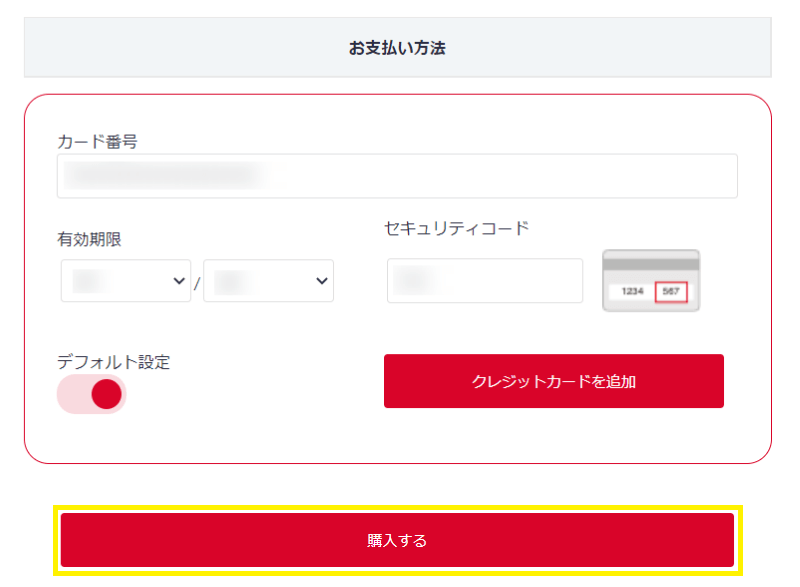
Task: Open the second 有効期限 dropdown
Action: tap(268, 280)
